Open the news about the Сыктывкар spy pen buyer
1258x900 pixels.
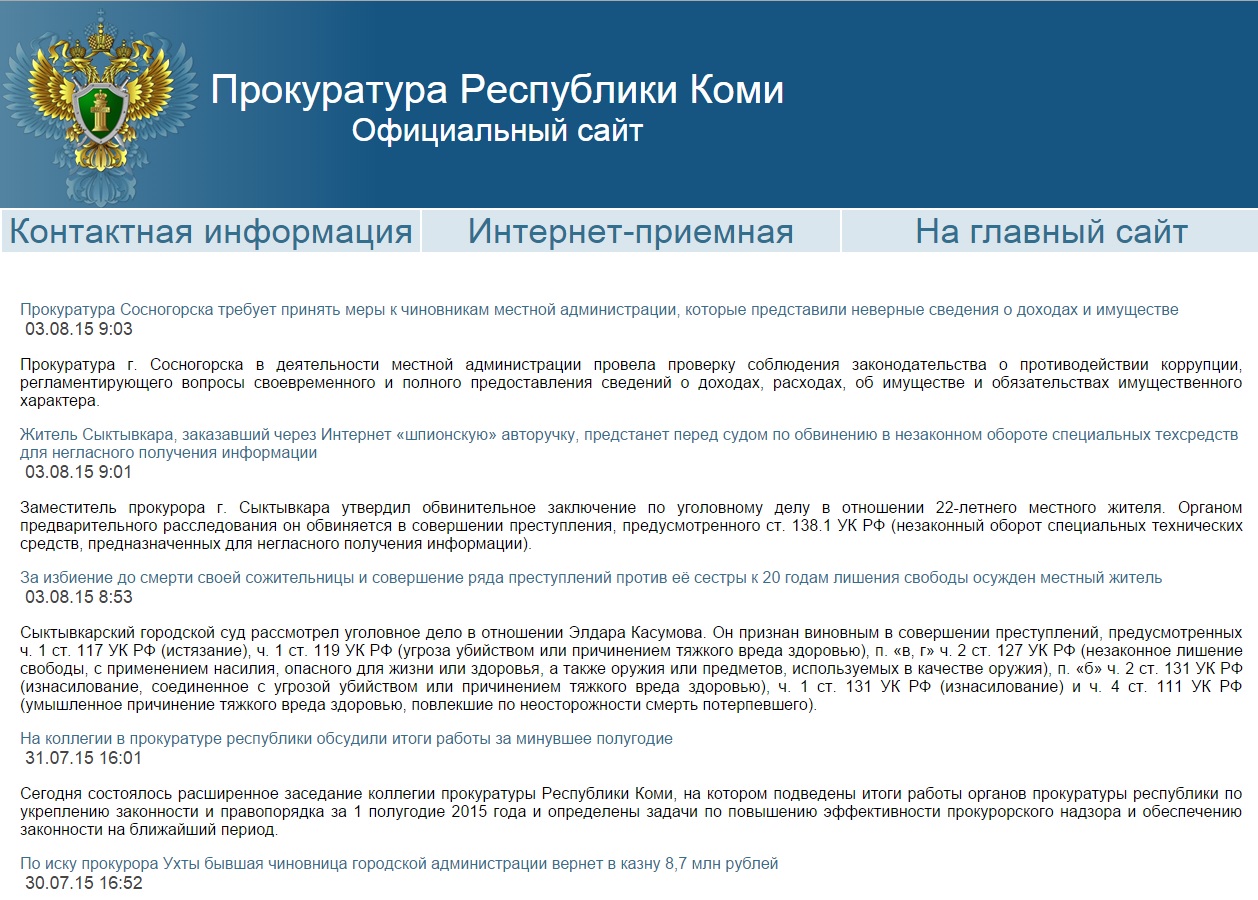pyautogui.click(x=629, y=444)
